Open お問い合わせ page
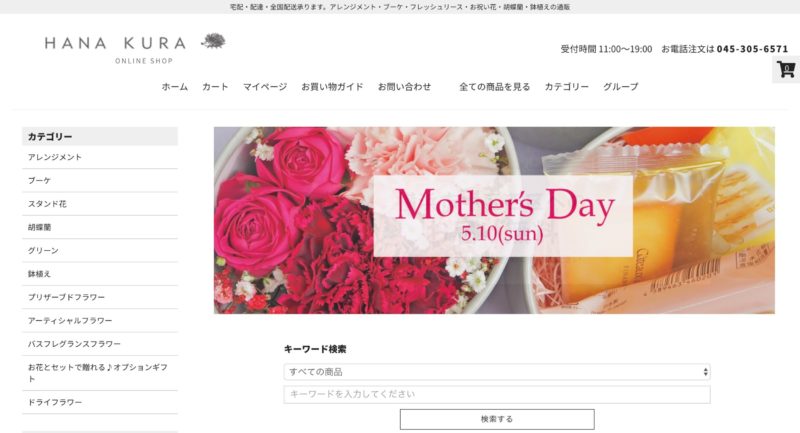The height and width of the screenshot is (433, 800). click(404, 87)
